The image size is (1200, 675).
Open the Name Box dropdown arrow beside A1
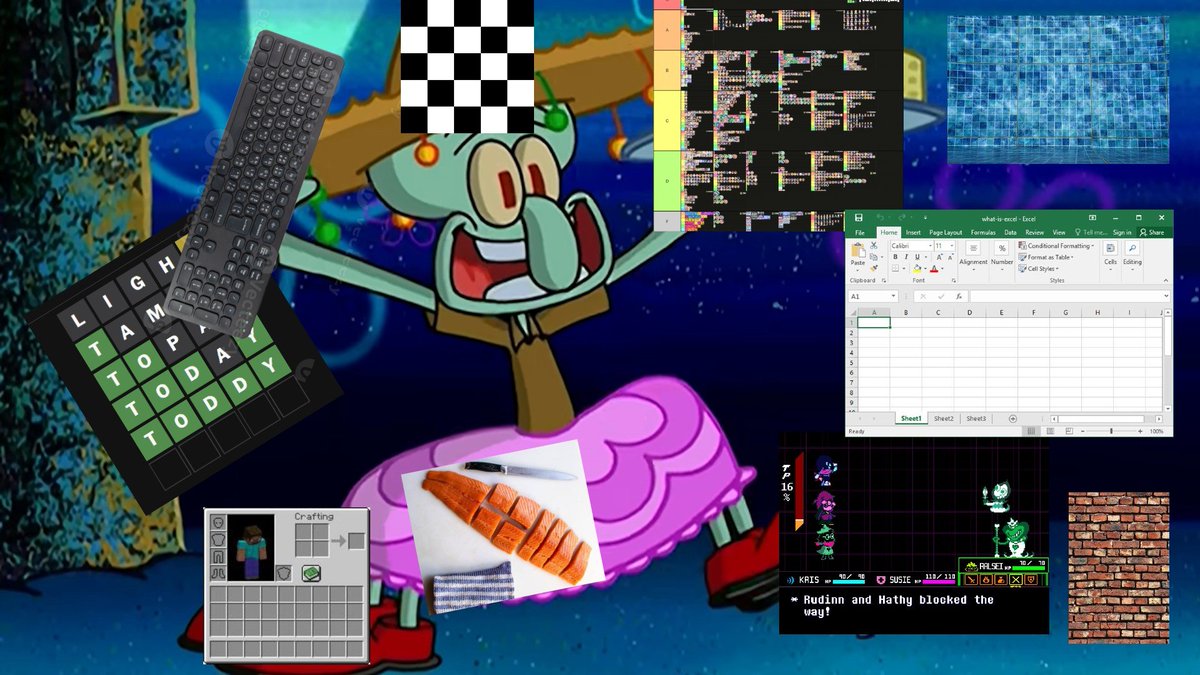pos(894,296)
